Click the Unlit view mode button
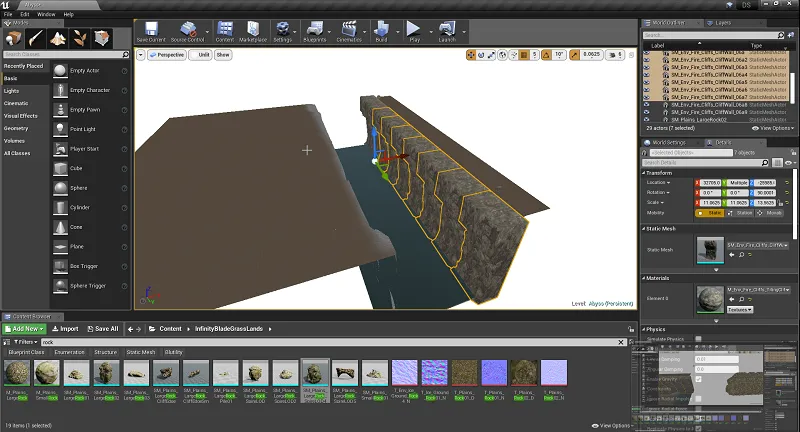 coord(201,55)
